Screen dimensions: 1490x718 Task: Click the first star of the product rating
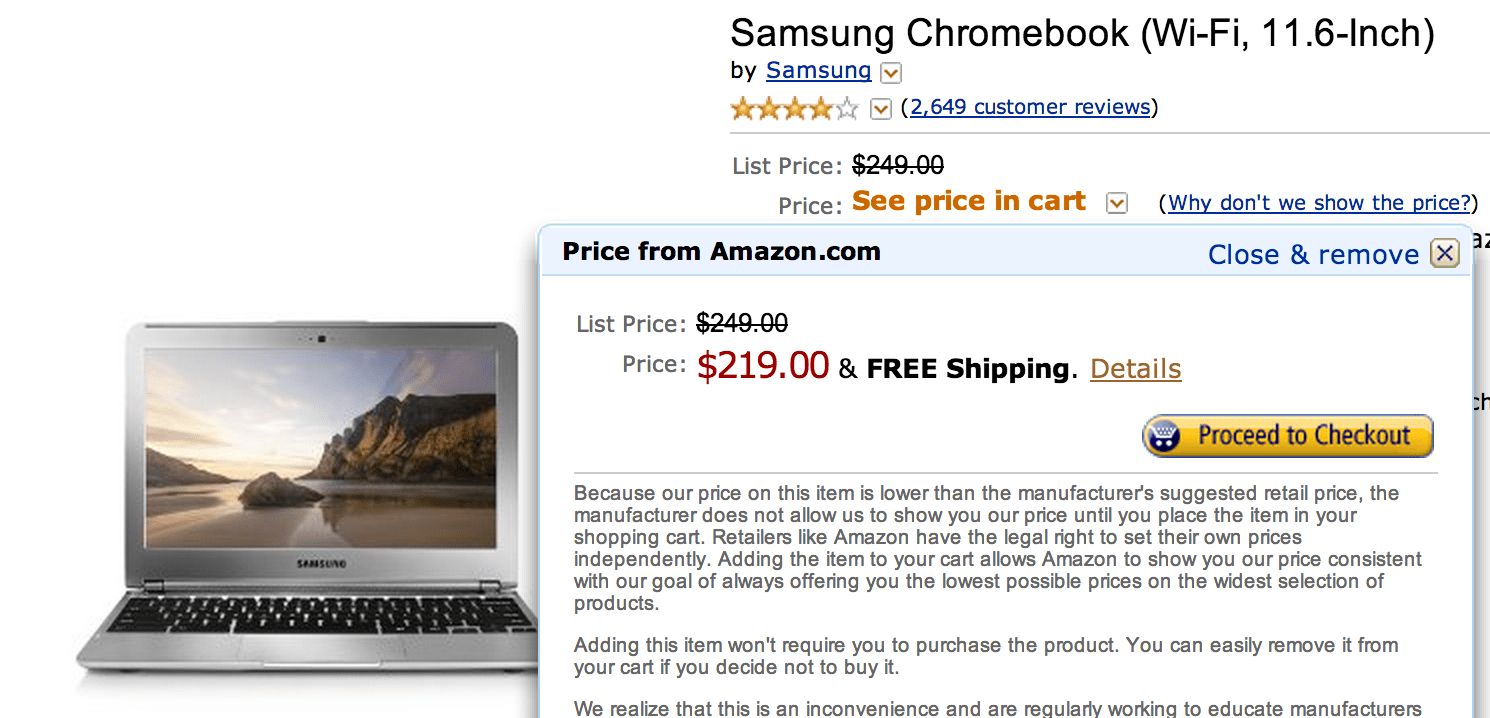[x=742, y=108]
